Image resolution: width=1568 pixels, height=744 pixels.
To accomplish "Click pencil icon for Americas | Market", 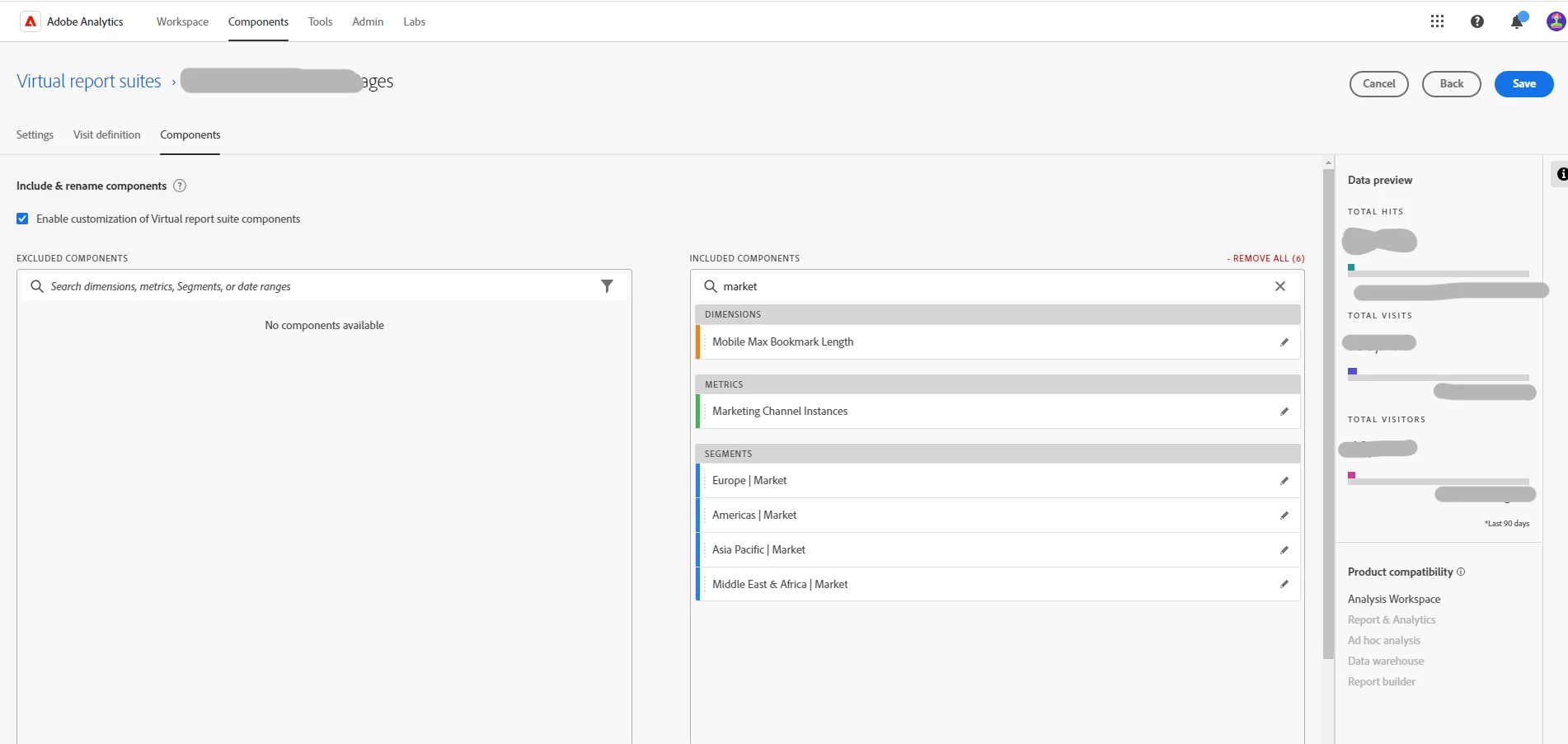I will 1284,515.
